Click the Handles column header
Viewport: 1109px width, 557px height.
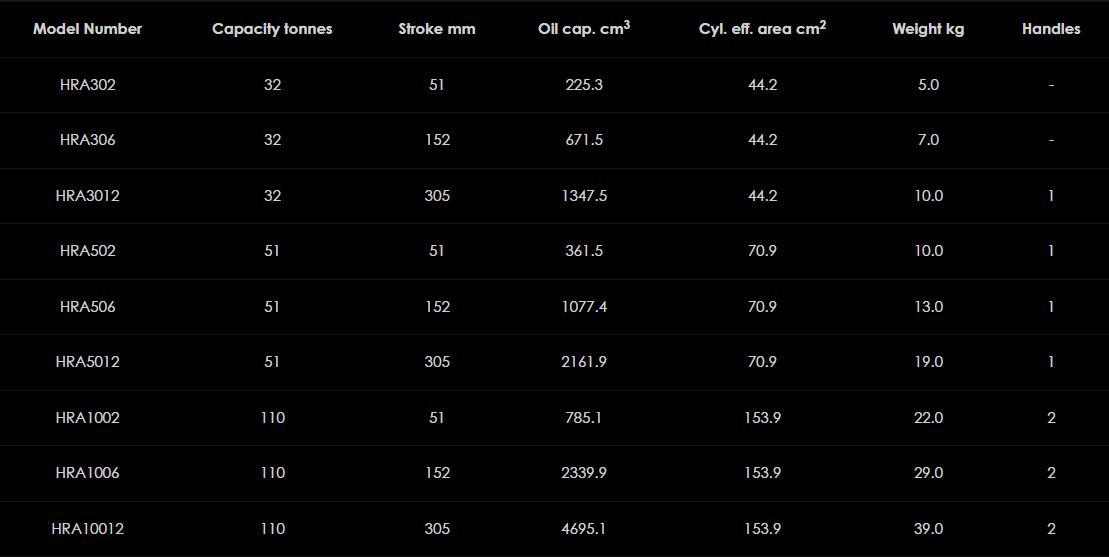click(1051, 29)
